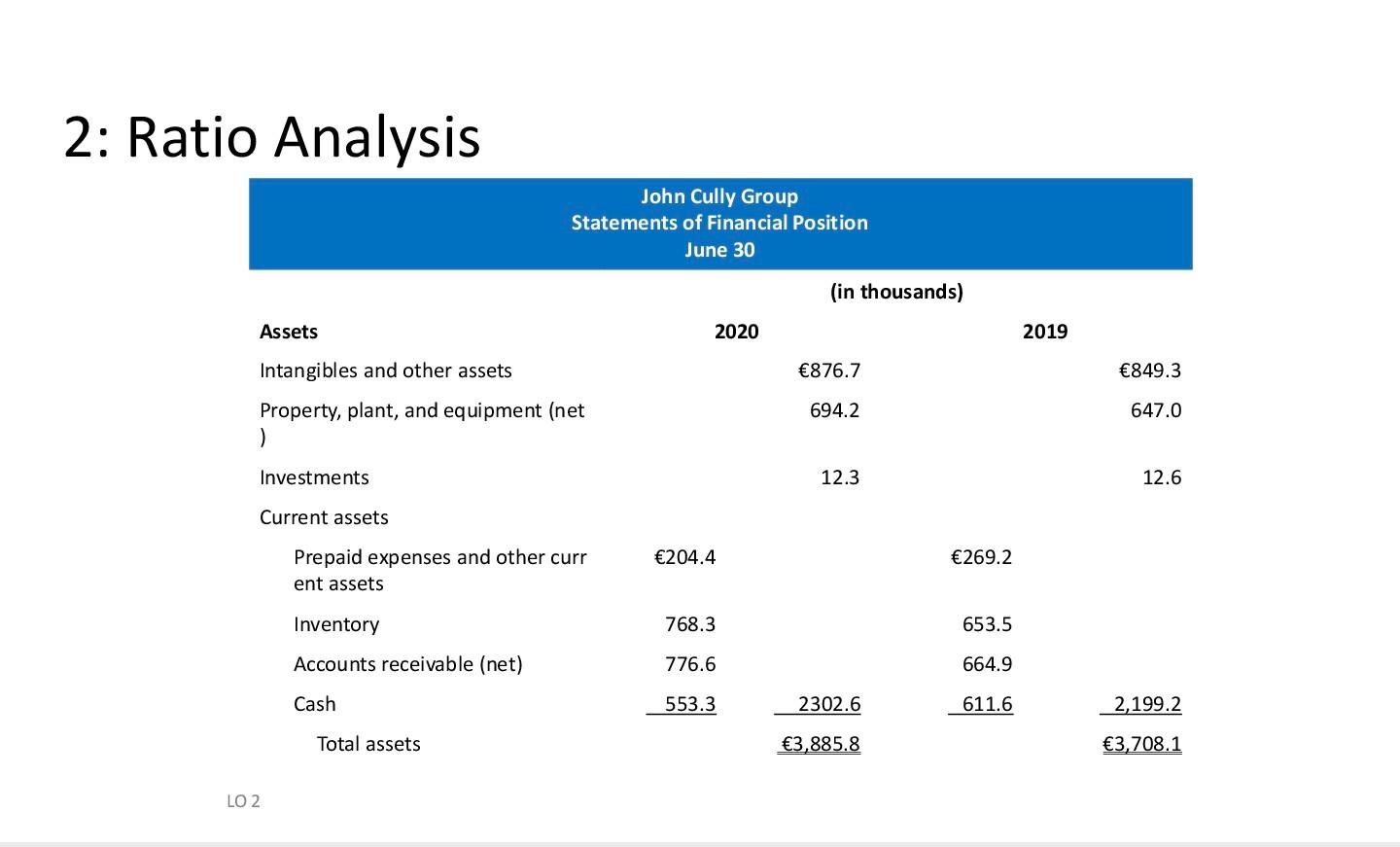Select the 'Total assets' row label
The width and height of the screenshot is (1400, 847).
(x=368, y=743)
